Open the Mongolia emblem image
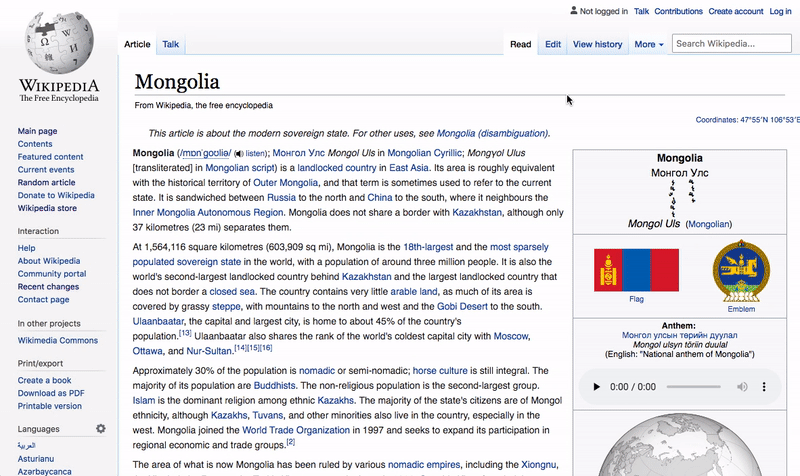The height and width of the screenshot is (476, 800). coord(741,271)
